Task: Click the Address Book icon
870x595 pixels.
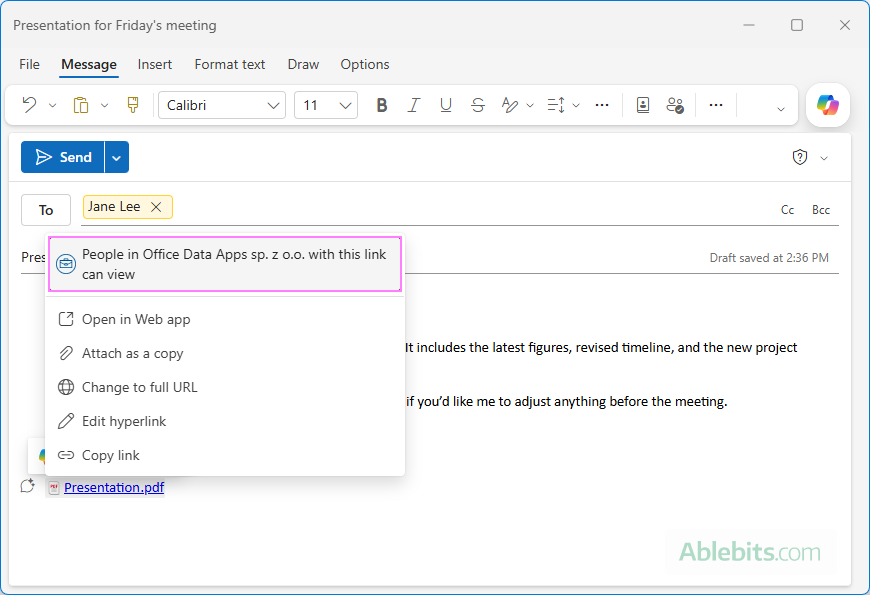Action: 643,105
